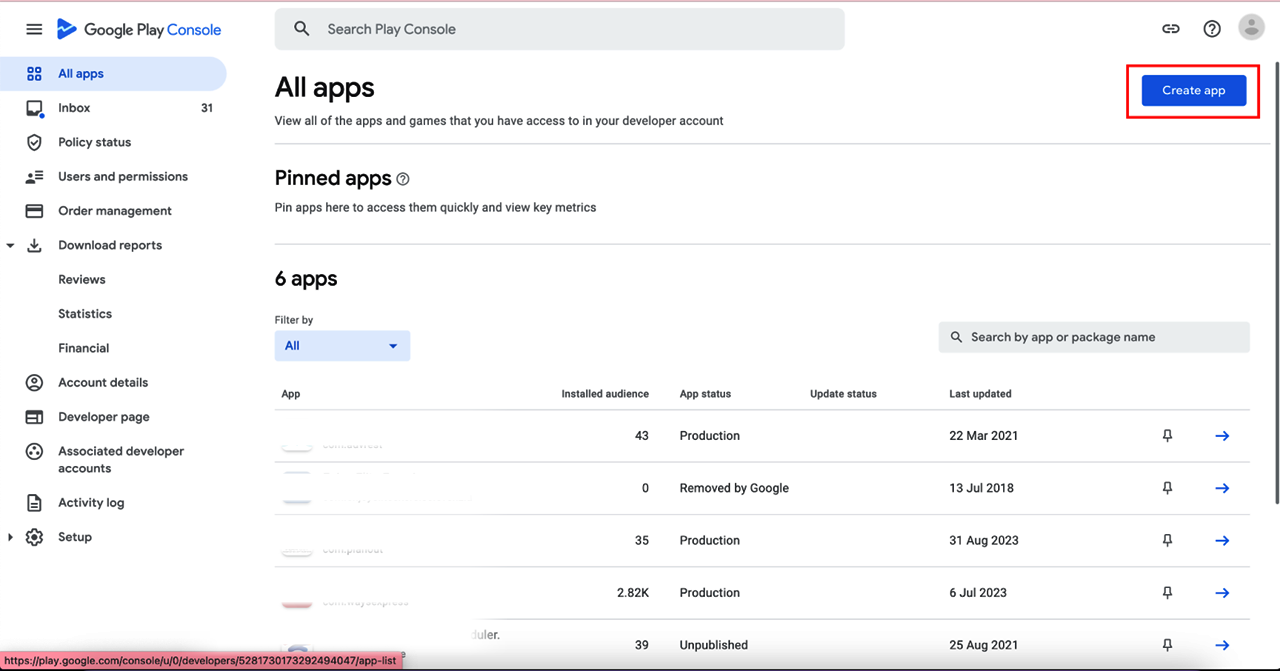Image resolution: width=1280 pixels, height=671 pixels.
Task: Open app updated 22 Mar 2021 via arrow
Action: pos(1222,436)
